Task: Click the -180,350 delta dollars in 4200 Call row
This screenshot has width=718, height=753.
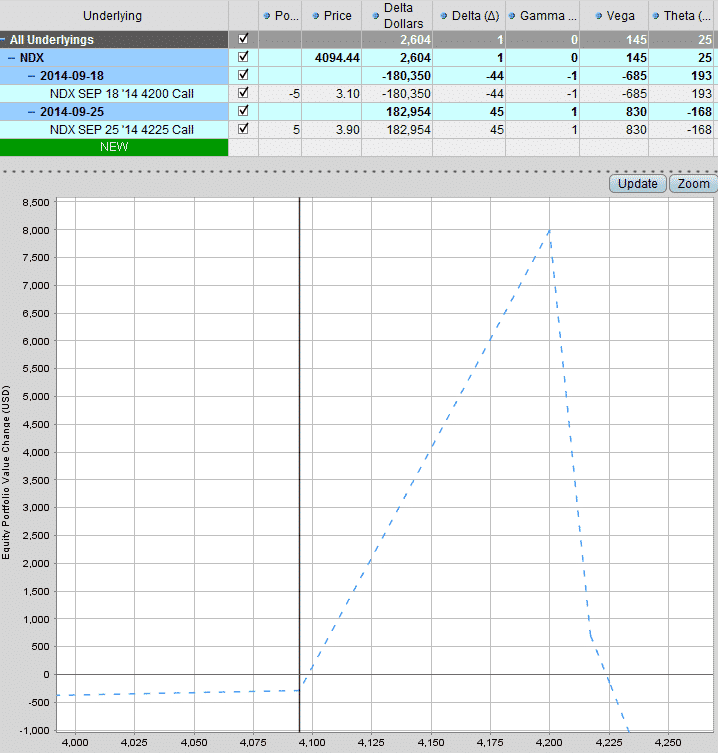Action: 397,94
